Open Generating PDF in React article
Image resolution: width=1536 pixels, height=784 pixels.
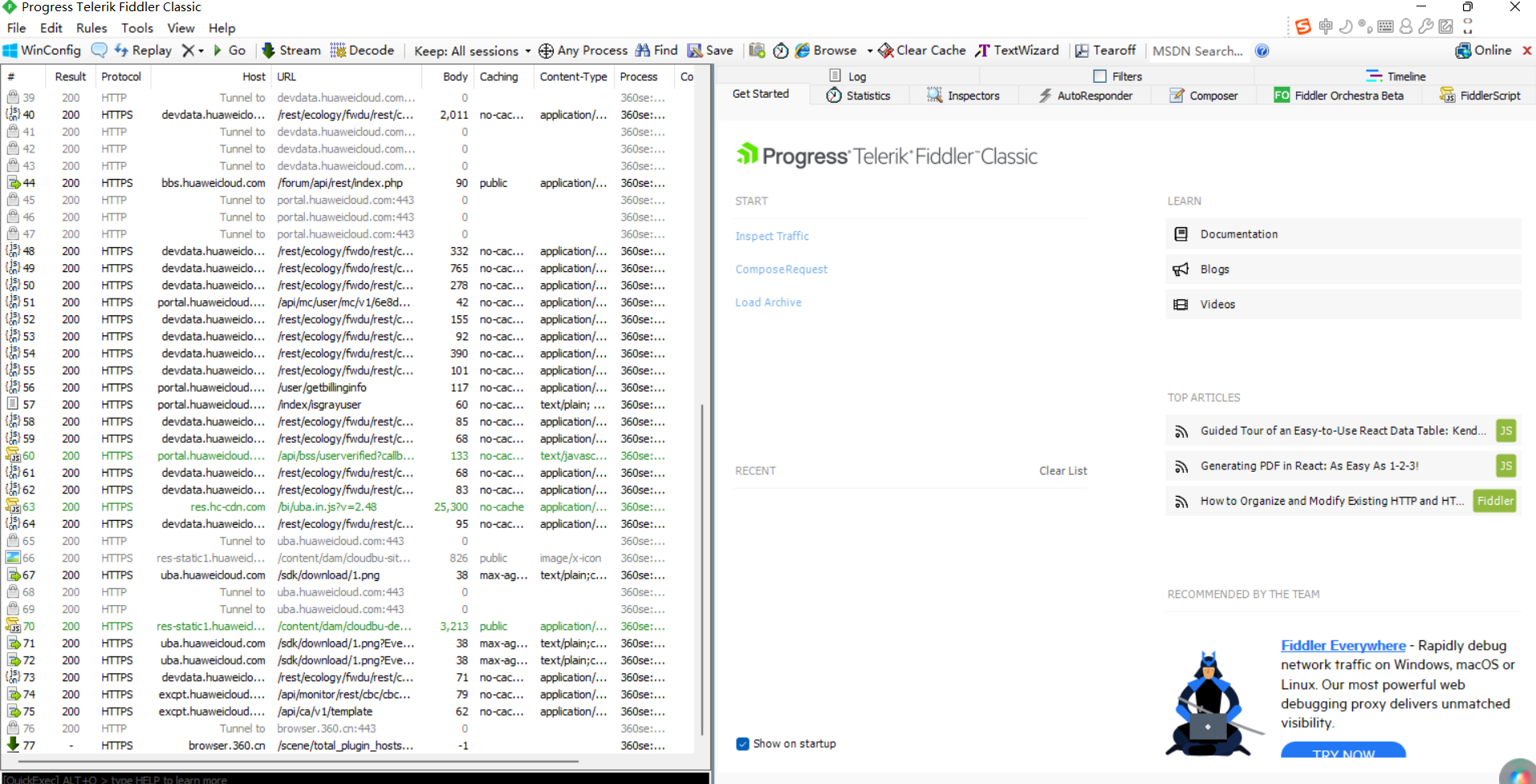tap(1343, 466)
